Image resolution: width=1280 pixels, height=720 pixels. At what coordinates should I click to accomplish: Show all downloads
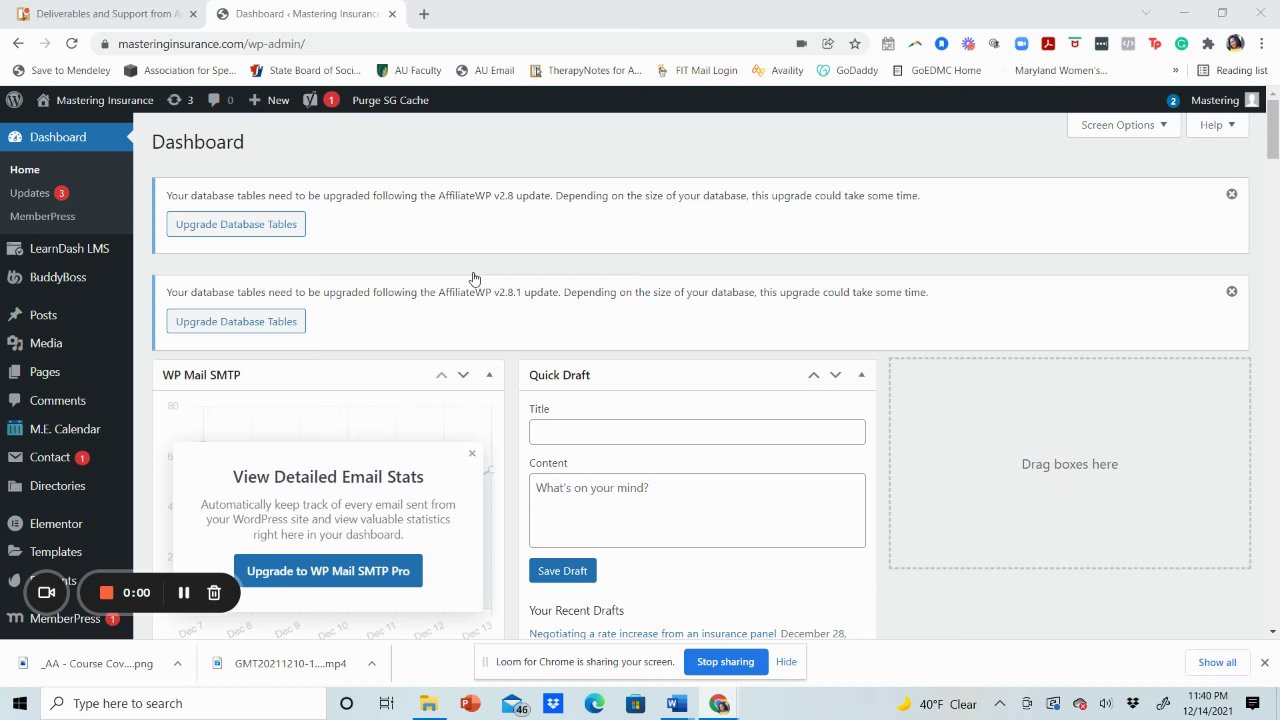coord(1217,662)
